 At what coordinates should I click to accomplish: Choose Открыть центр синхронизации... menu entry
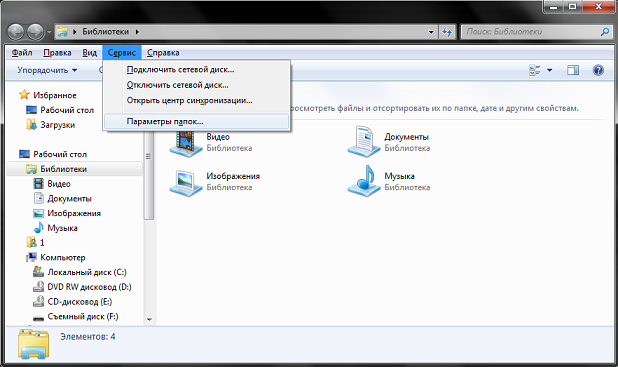[x=196, y=100]
